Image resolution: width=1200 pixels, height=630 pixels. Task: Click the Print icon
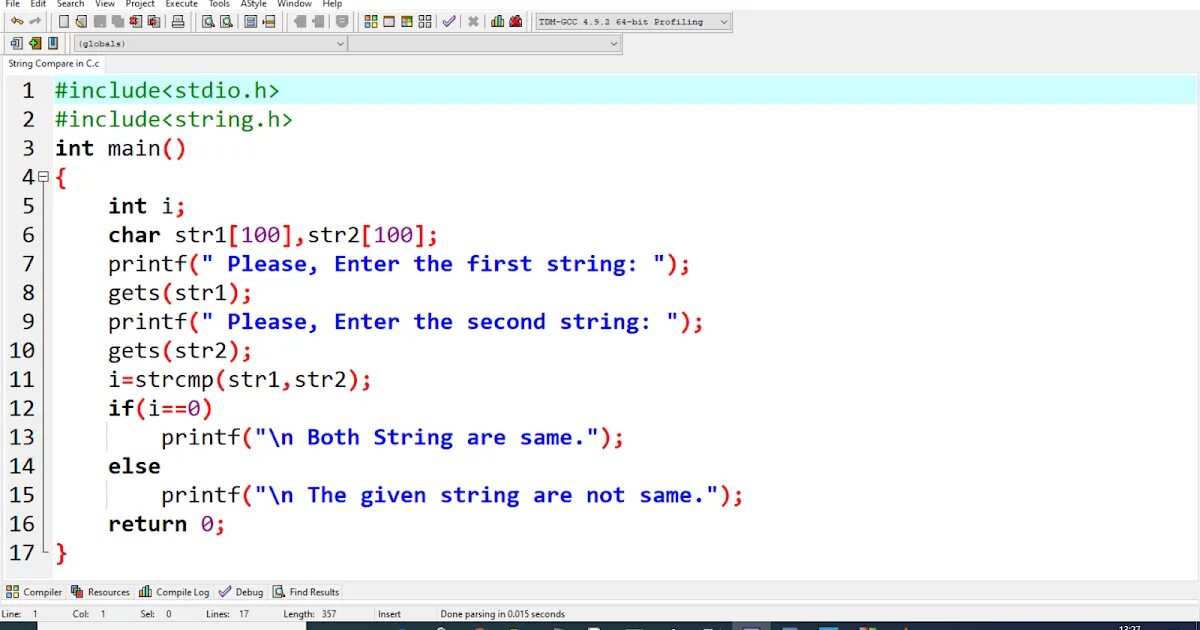pyautogui.click(x=178, y=21)
